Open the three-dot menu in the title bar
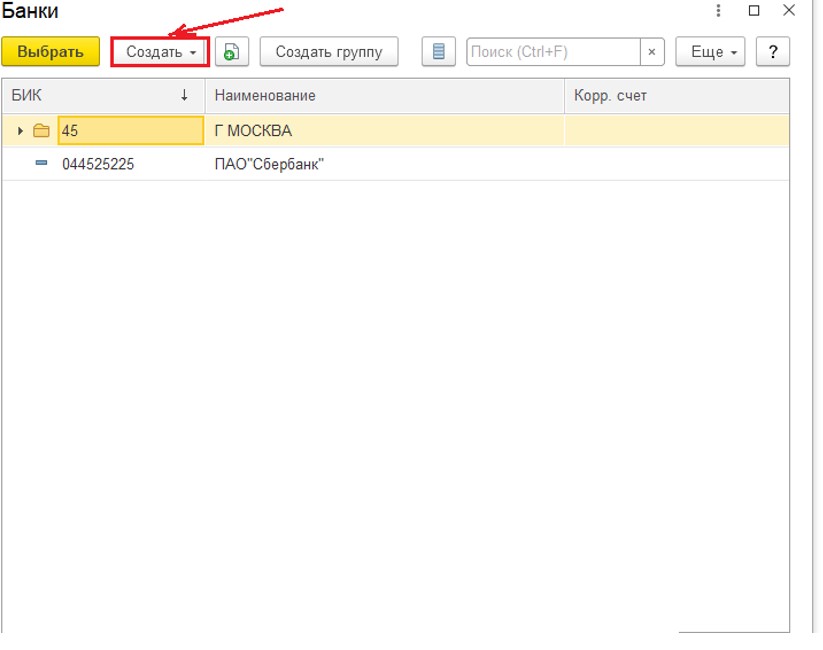 point(718,11)
